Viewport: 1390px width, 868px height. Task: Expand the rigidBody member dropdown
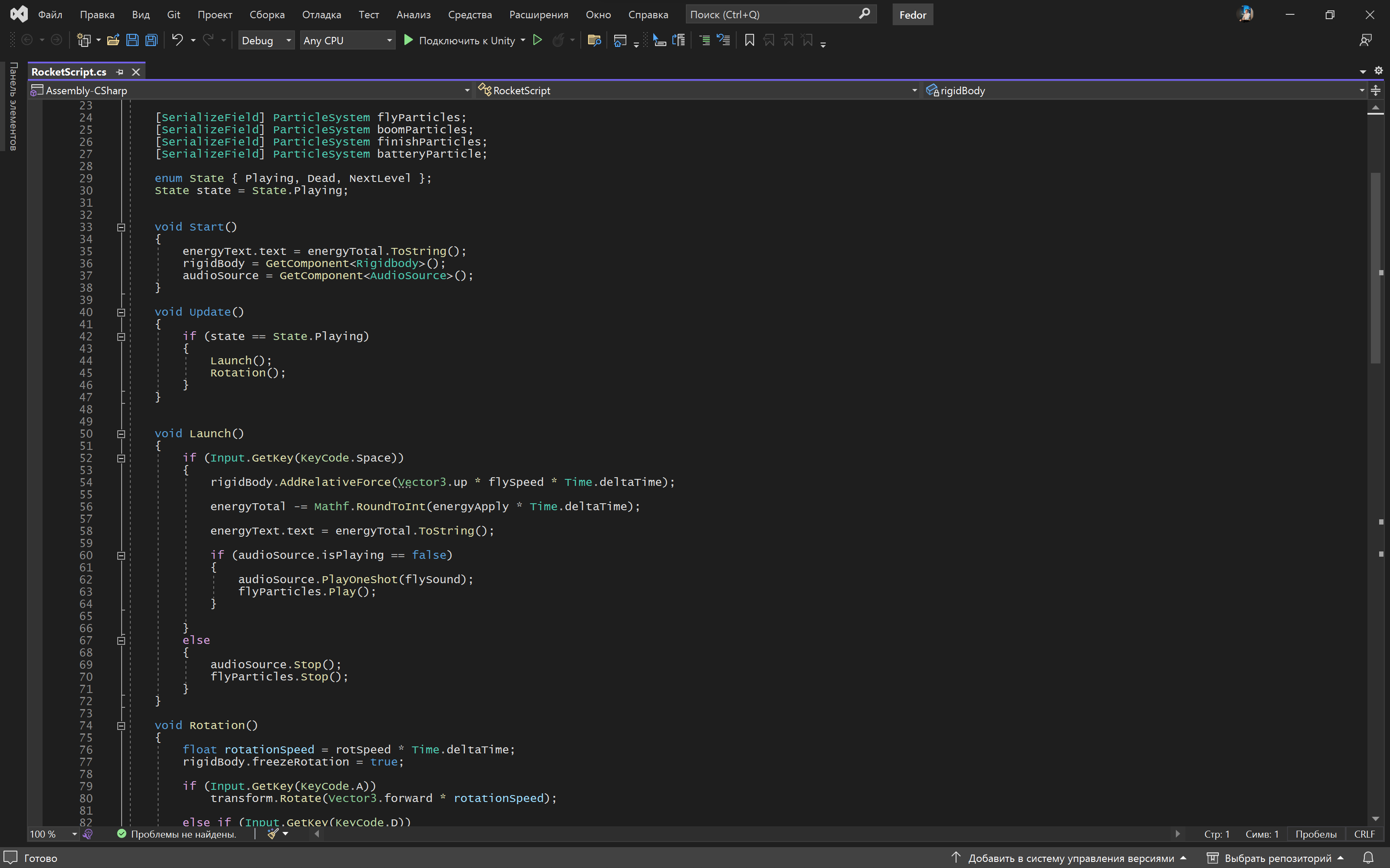coord(1361,91)
